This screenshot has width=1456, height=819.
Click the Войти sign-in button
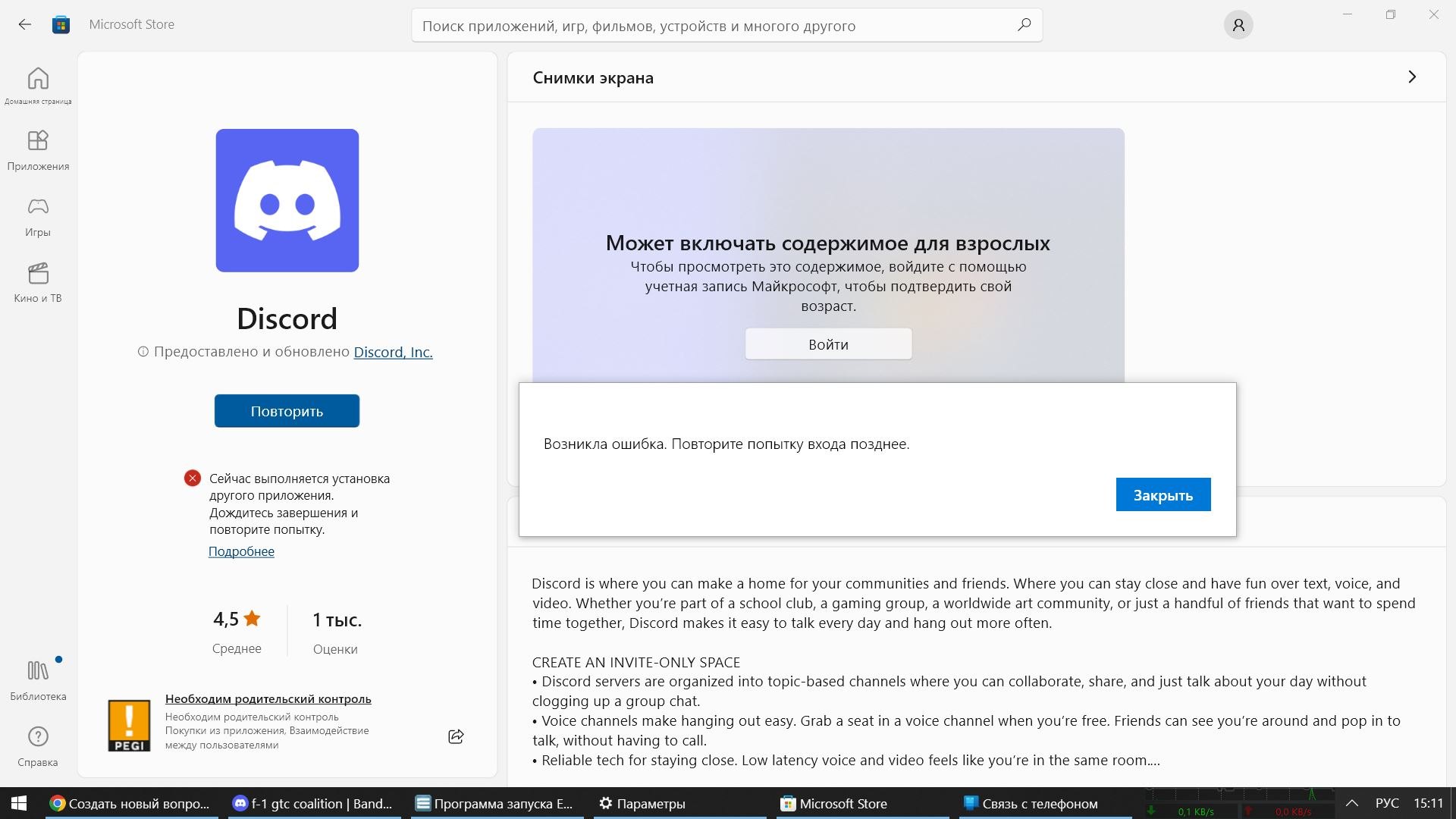pos(828,344)
